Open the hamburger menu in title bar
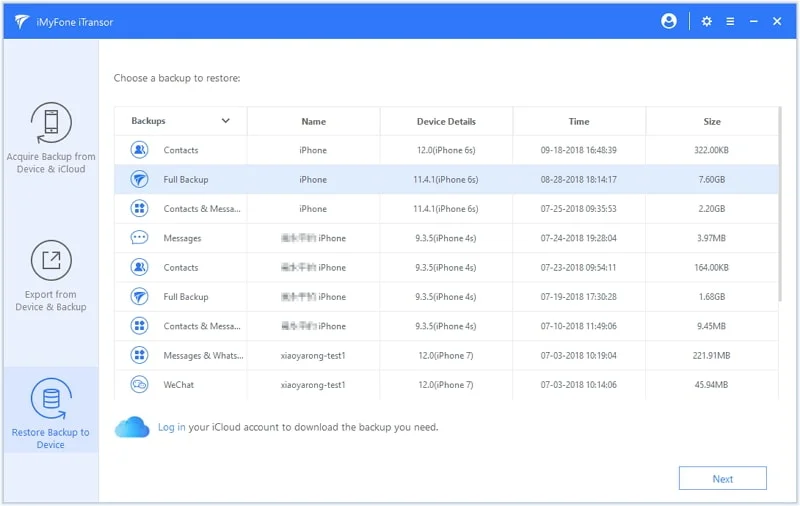The height and width of the screenshot is (506, 800). tap(730, 21)
